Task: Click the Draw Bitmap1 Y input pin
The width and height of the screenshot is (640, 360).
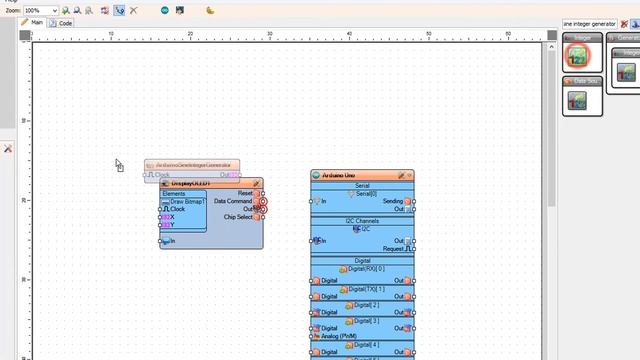Action: point(160,225)
